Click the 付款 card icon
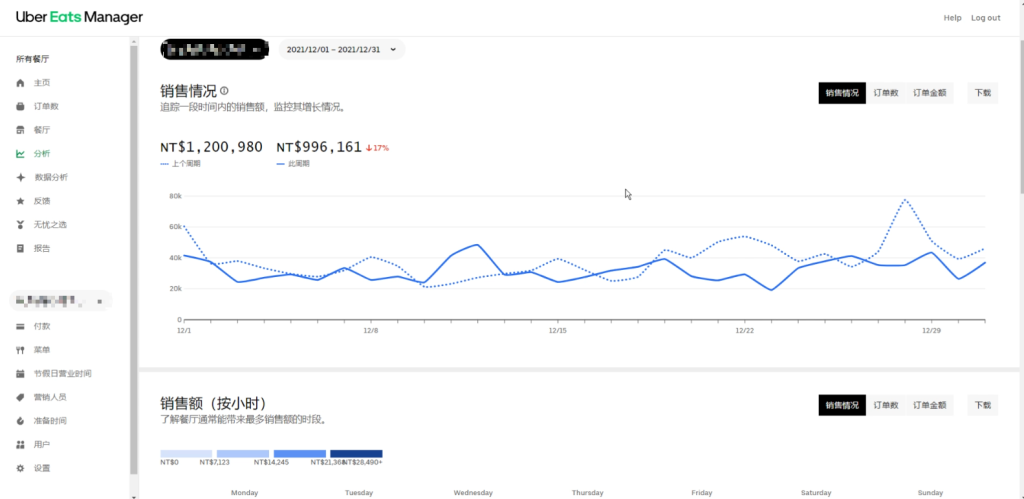The image size is (1024, 499). click(20, 327)
